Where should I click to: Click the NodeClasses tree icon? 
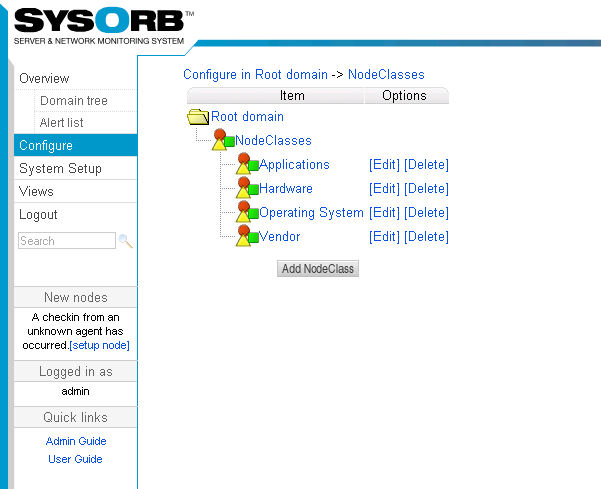[x=223, y=139]
